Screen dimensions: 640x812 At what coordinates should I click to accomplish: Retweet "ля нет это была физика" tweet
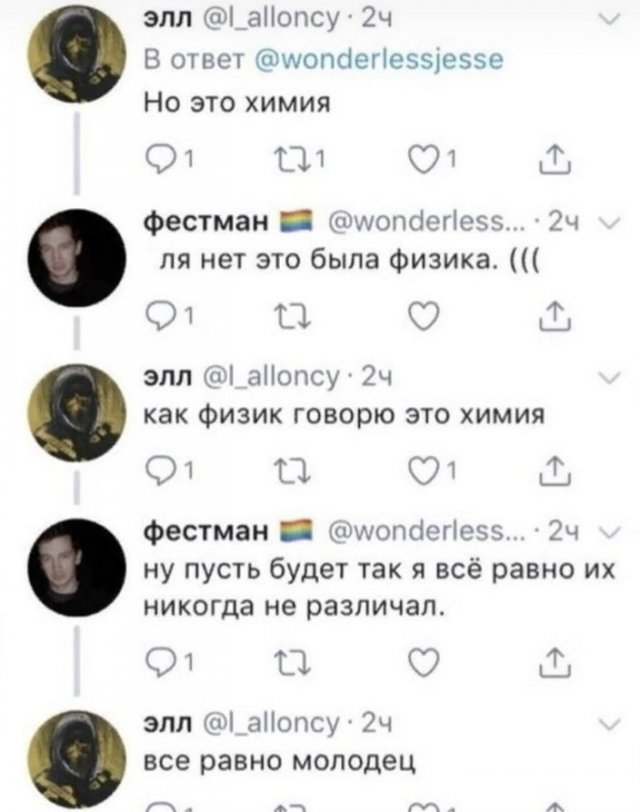[x=293, y=315]
